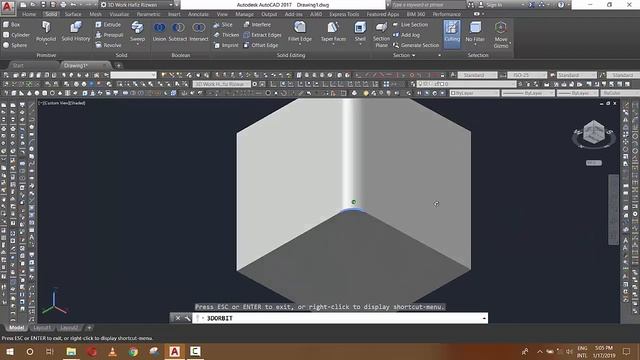
Task: Click the Add Jog tool
Action: (406, 35)
